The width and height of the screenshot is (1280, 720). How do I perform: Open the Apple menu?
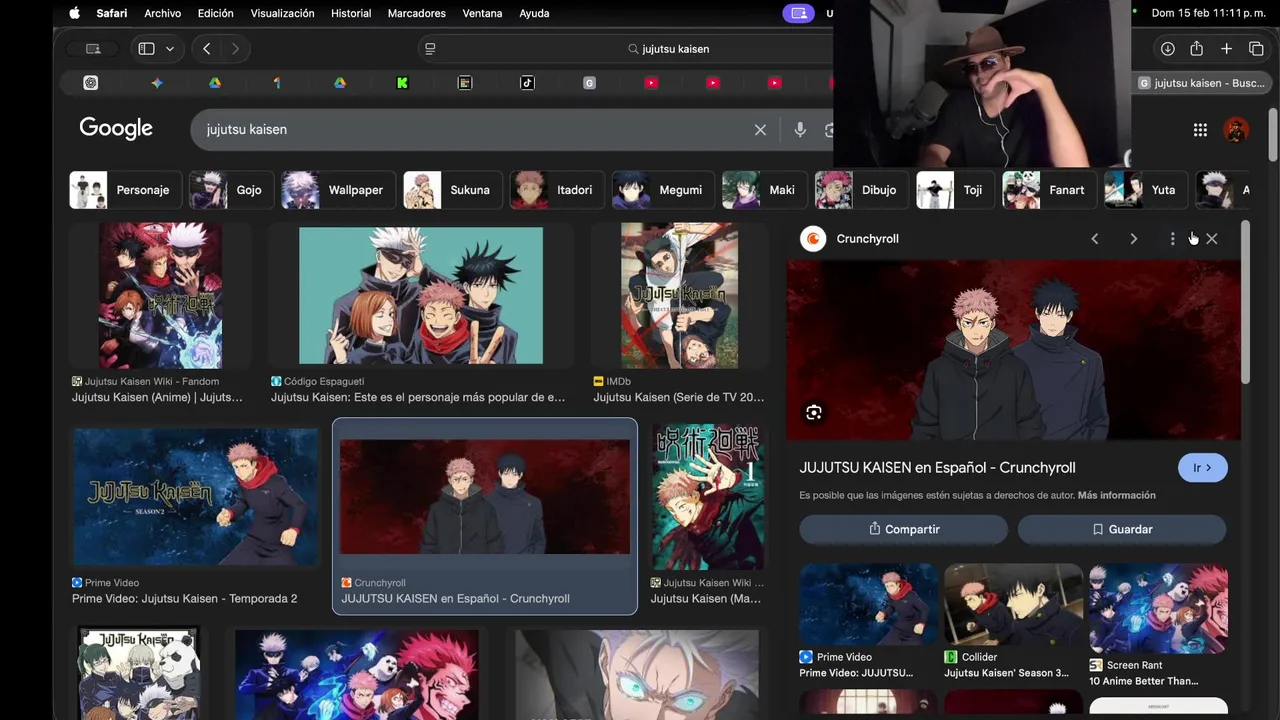tap(74, 13)
